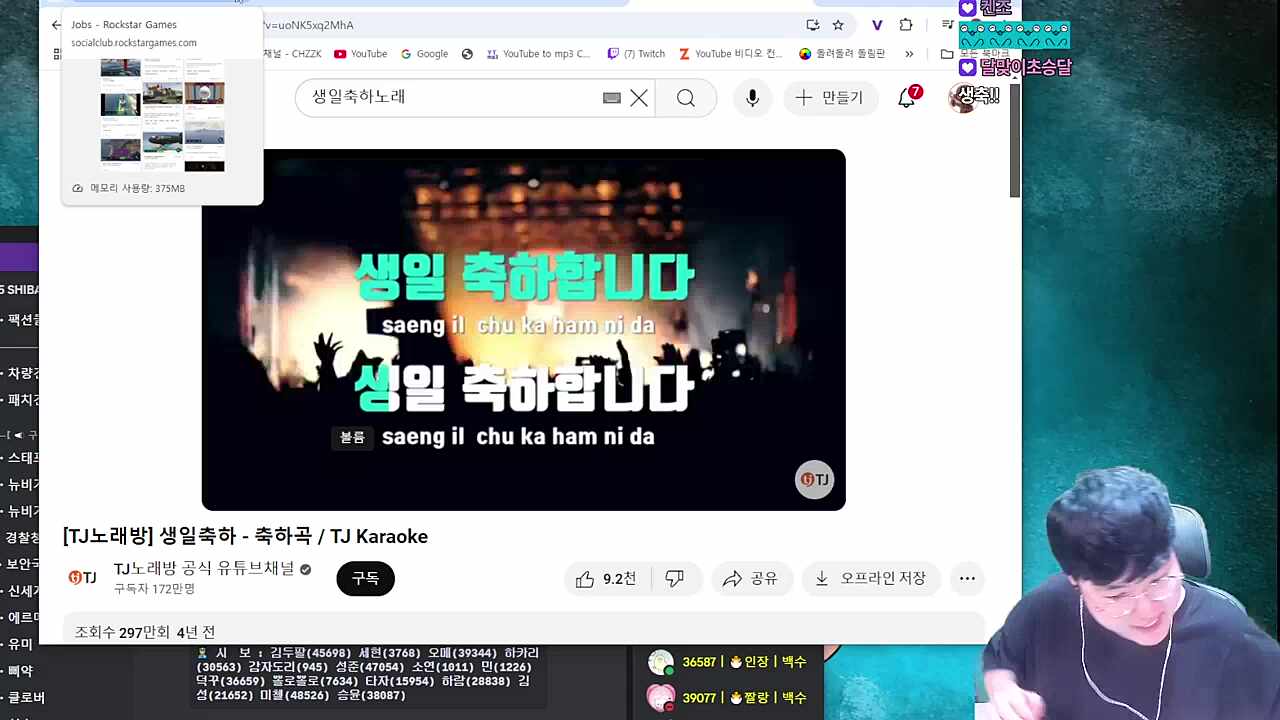Viewport: 1280px width, 720px height.
Task: Like the video with thumbs up
Action: (606, 578)
